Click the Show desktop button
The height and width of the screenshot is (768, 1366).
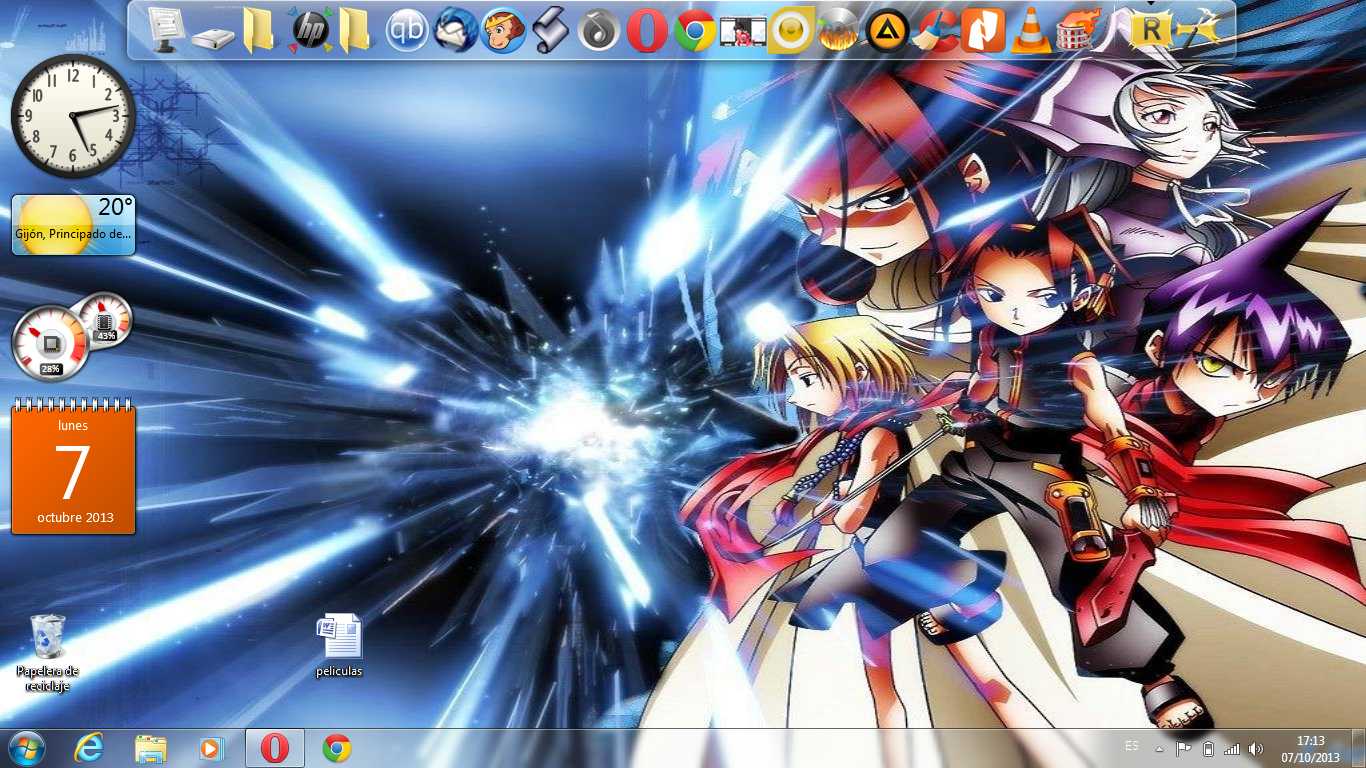coord(1358,748)
